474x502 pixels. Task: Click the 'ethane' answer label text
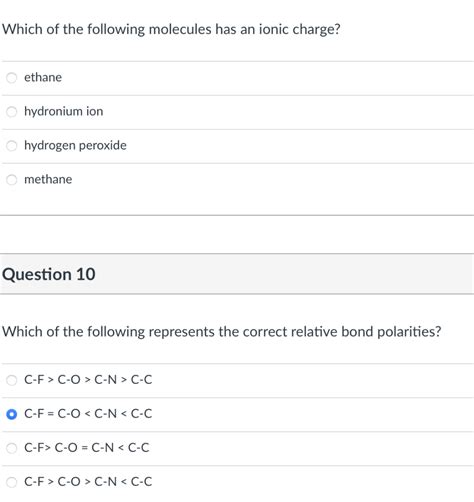43,77
